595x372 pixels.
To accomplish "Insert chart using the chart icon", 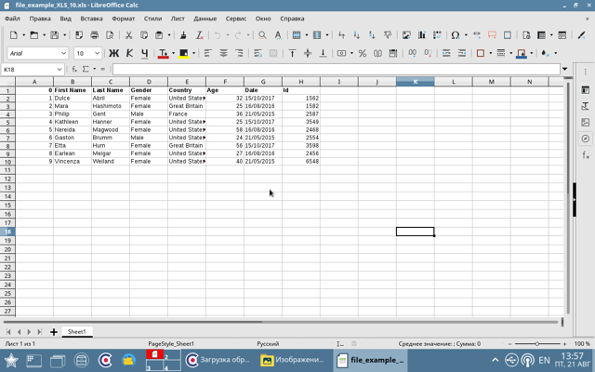I will (x=422, y=35).
